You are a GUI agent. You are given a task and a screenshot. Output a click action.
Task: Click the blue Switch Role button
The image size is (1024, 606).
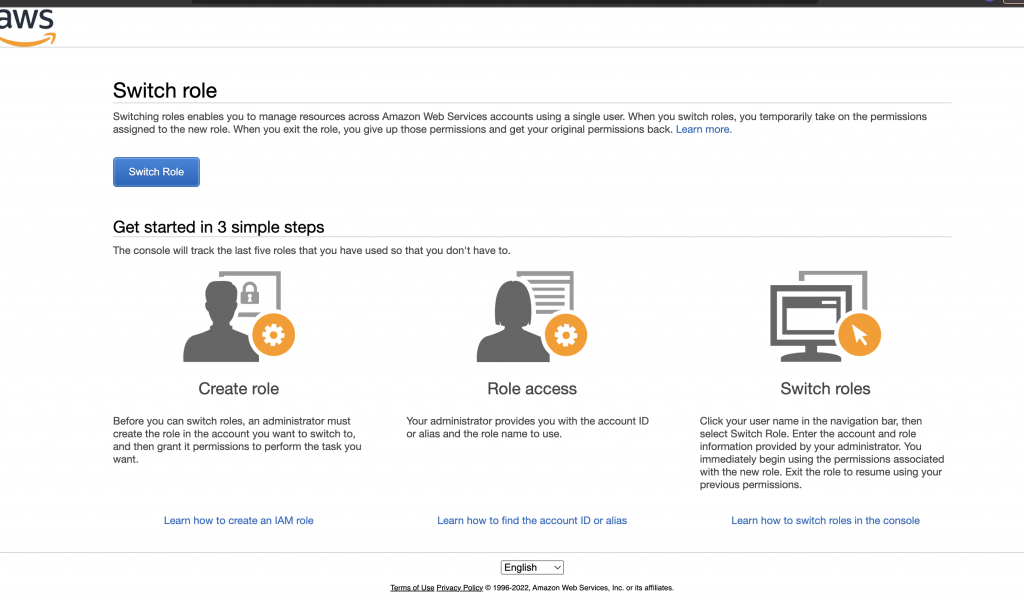pos(156,172)
